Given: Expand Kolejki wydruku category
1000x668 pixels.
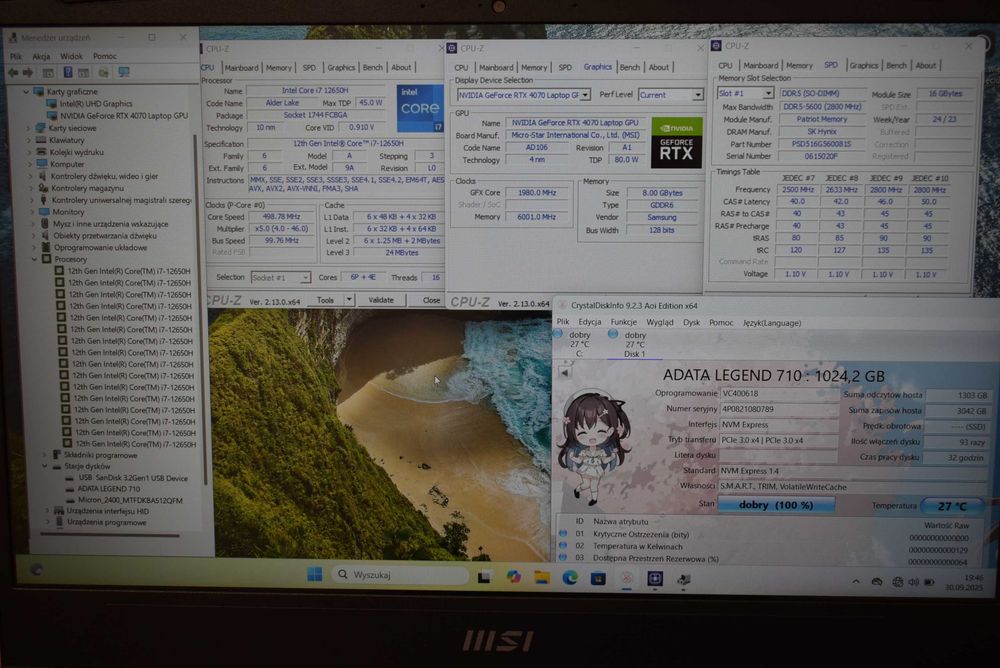Looking at the screenshot, I should click(29, 152).
